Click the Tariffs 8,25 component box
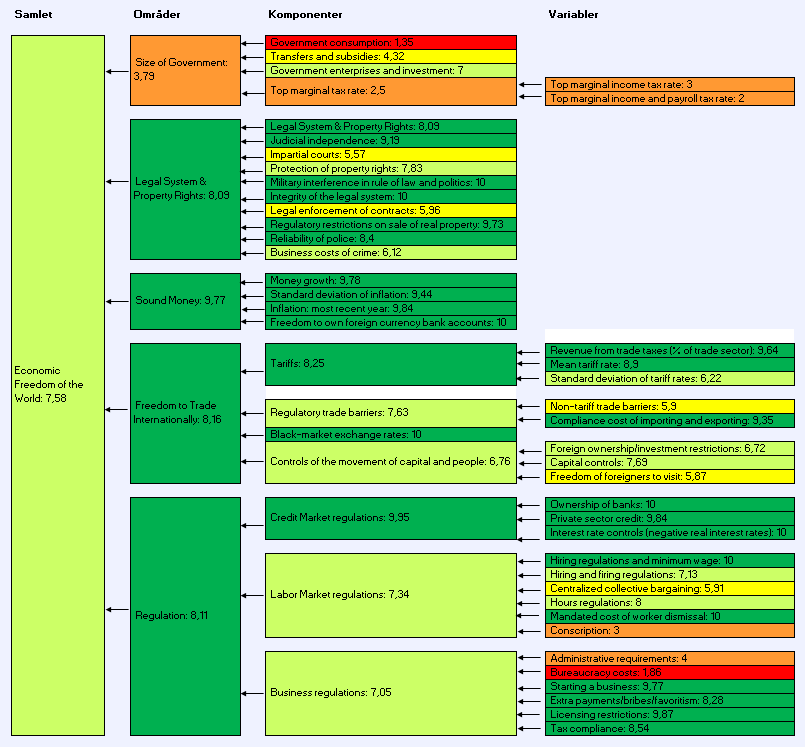 pos(390,364)
